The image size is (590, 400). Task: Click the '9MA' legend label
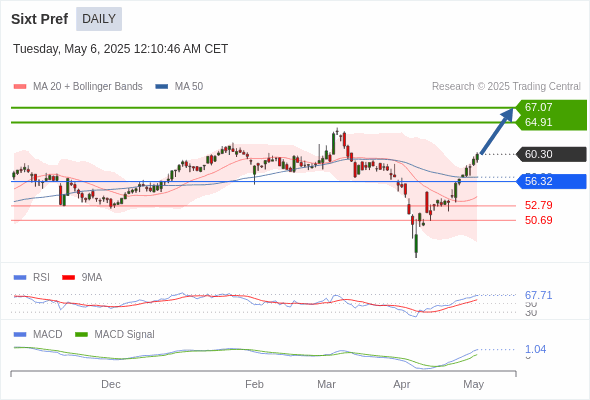[x=92, y=278]
